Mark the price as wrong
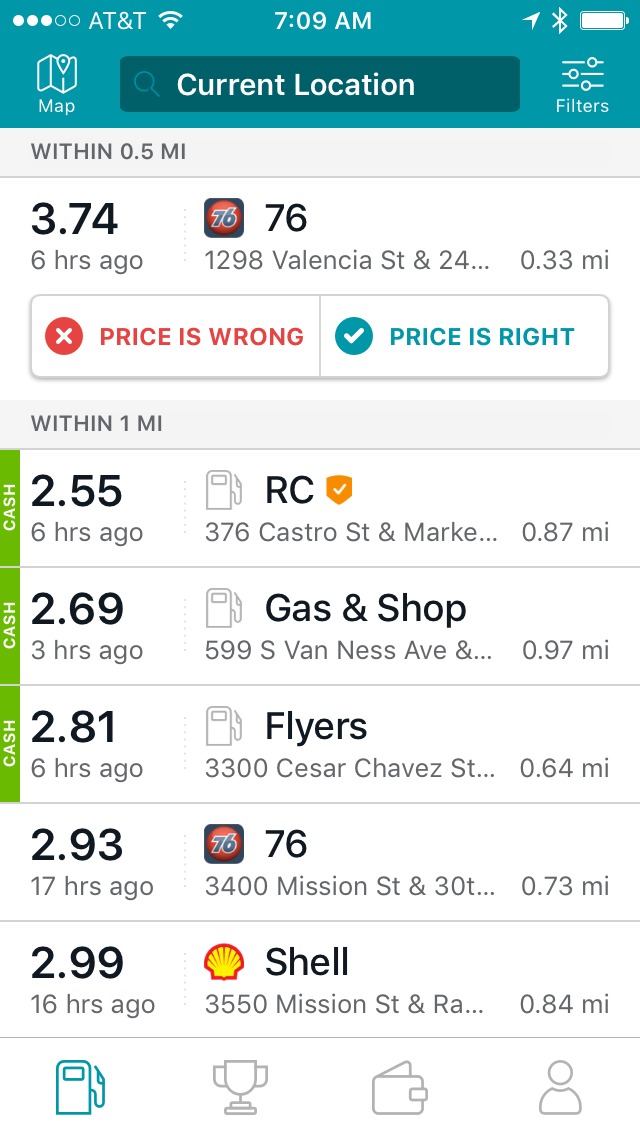640x1136 pixels. click(x=176, y=337)
